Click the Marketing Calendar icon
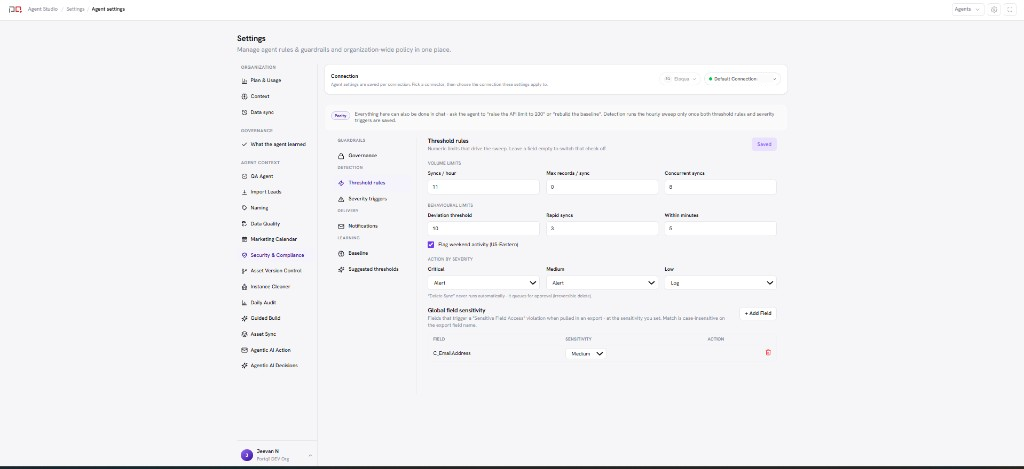 244,239
